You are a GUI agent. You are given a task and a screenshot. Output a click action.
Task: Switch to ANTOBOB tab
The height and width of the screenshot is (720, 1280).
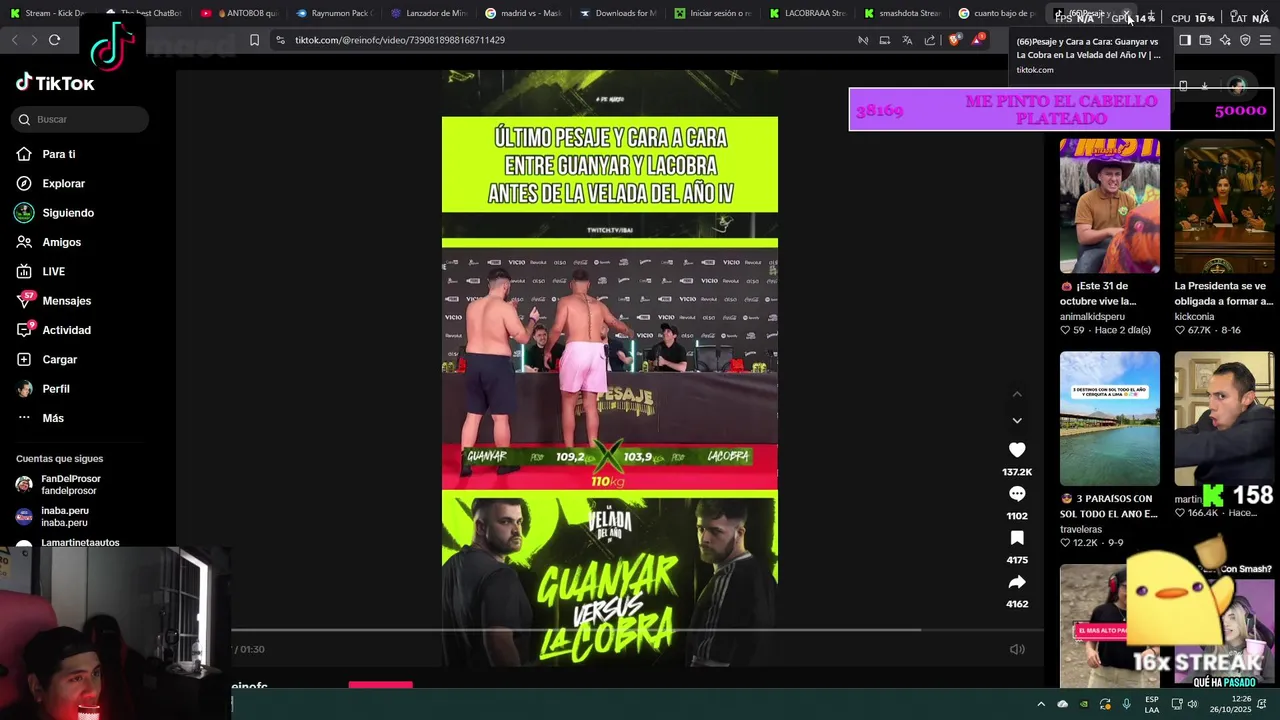[238, 13]
